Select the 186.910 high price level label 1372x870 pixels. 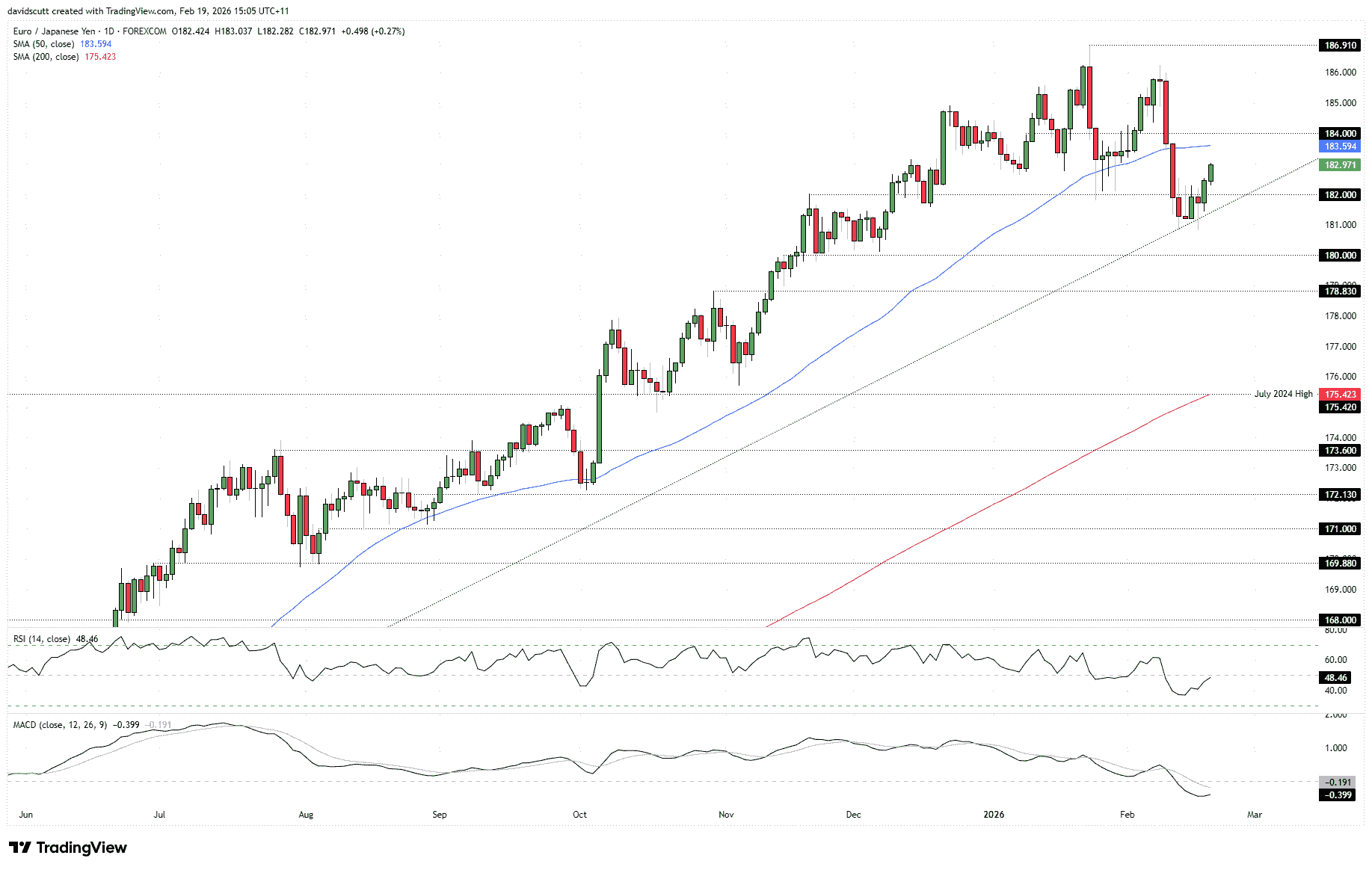(x=1340, y=46)
